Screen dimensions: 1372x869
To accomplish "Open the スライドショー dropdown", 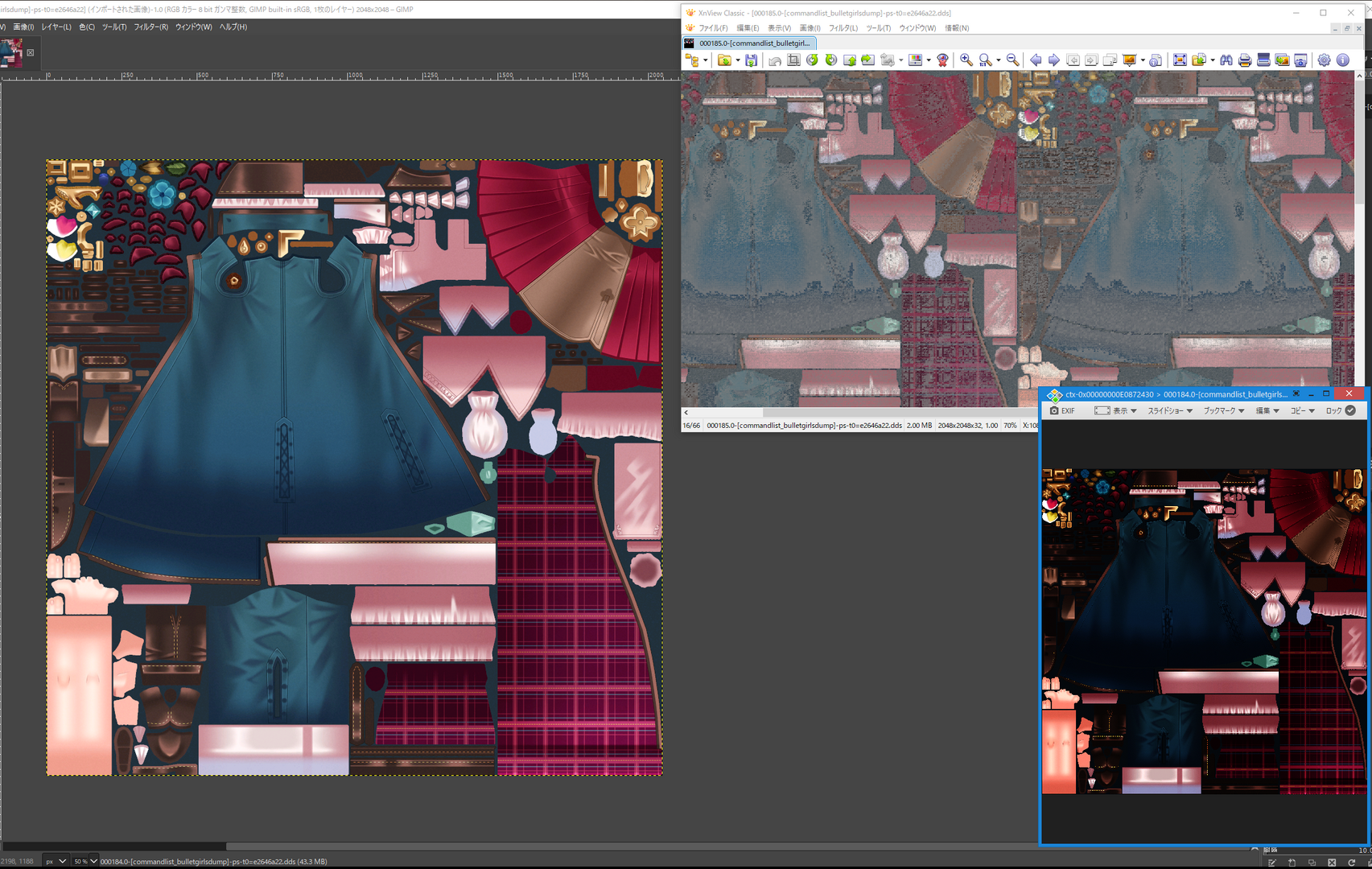I will [1170, 411].
